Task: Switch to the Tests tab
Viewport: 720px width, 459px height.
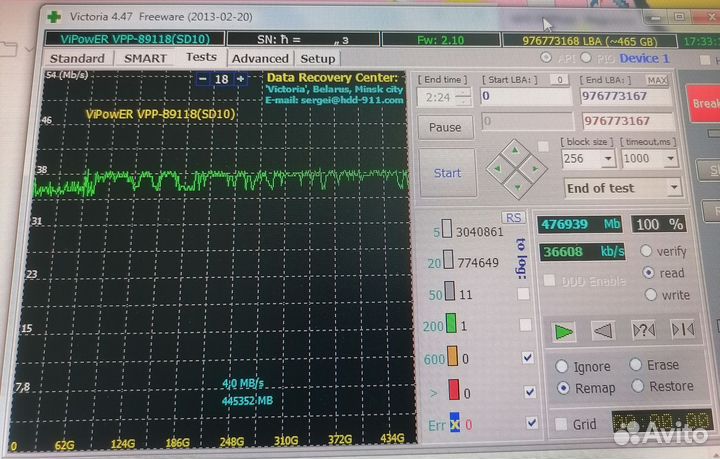Action: pos(201,57)
